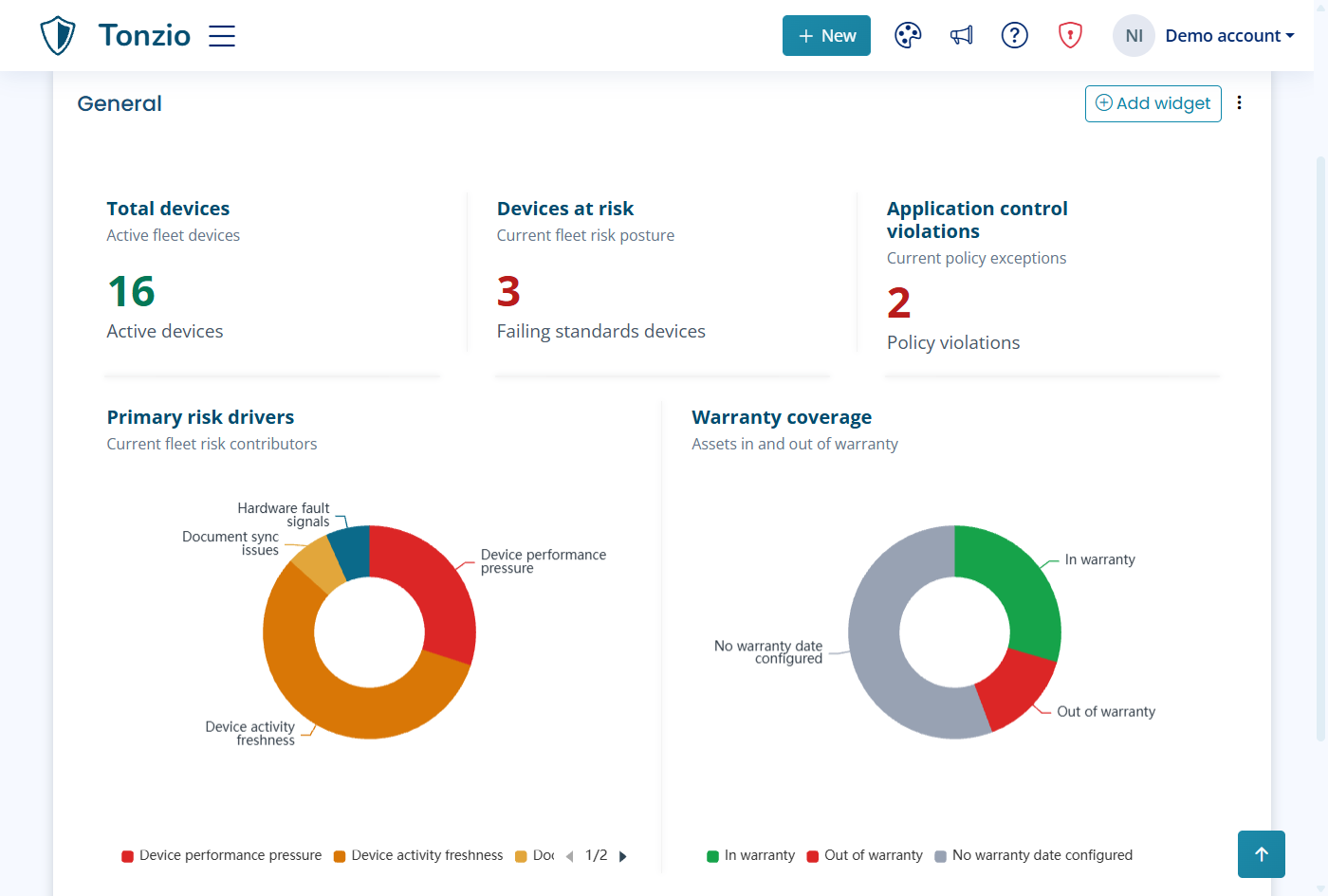Viewport: 1328px width, 896px height.
Task: Click the green In warranty slice
Action: pyautogui.click(x=1021, y=588)
